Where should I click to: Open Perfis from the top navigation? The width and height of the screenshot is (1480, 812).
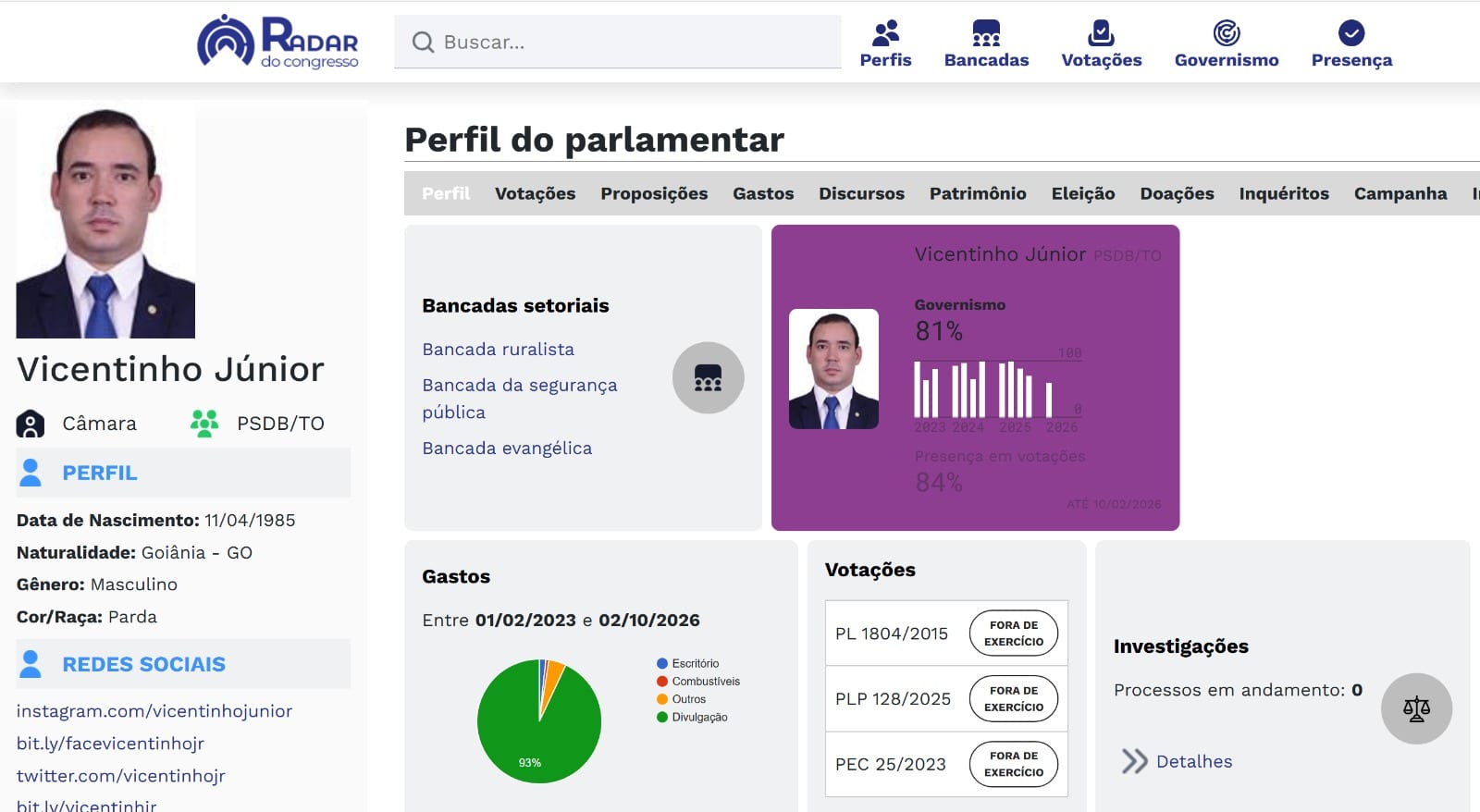(x=885, y=44)
